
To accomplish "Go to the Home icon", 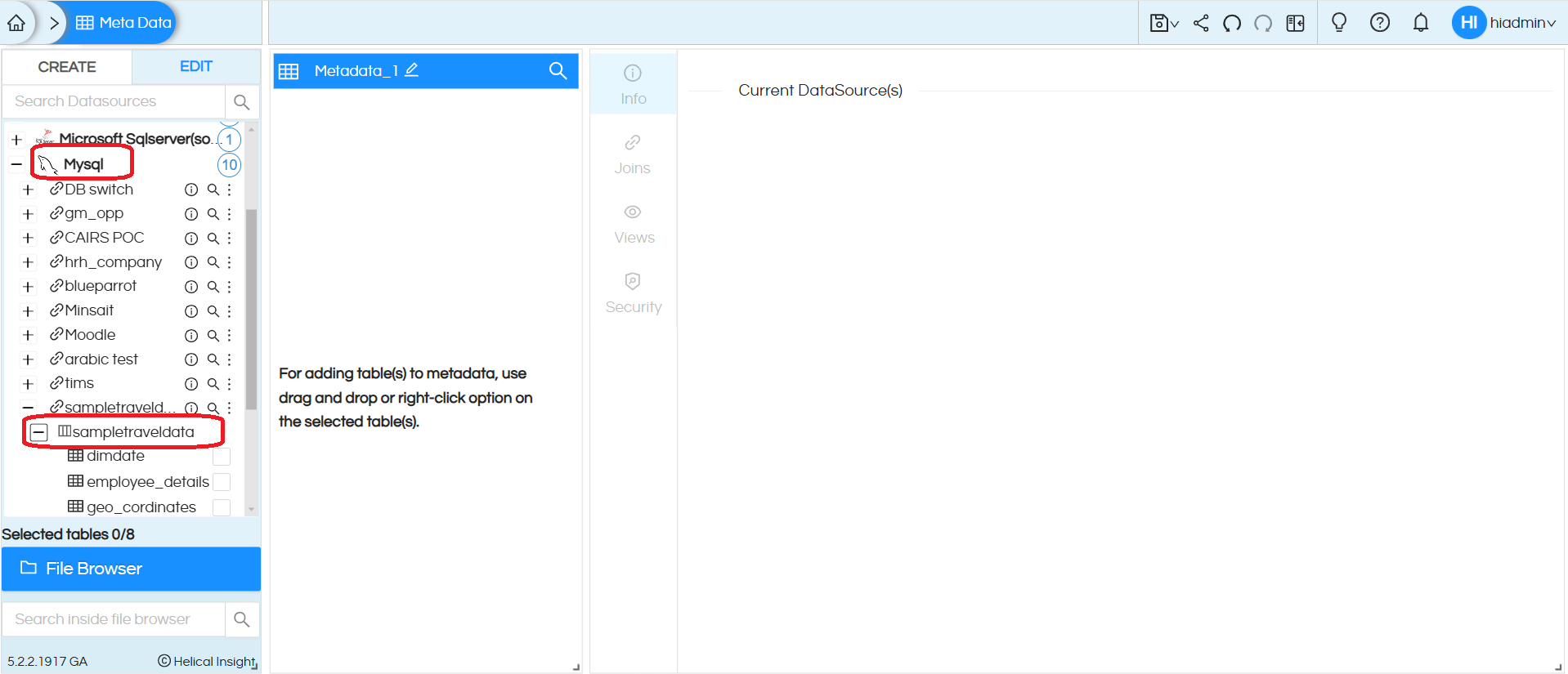I will click(x=16, y=23).
